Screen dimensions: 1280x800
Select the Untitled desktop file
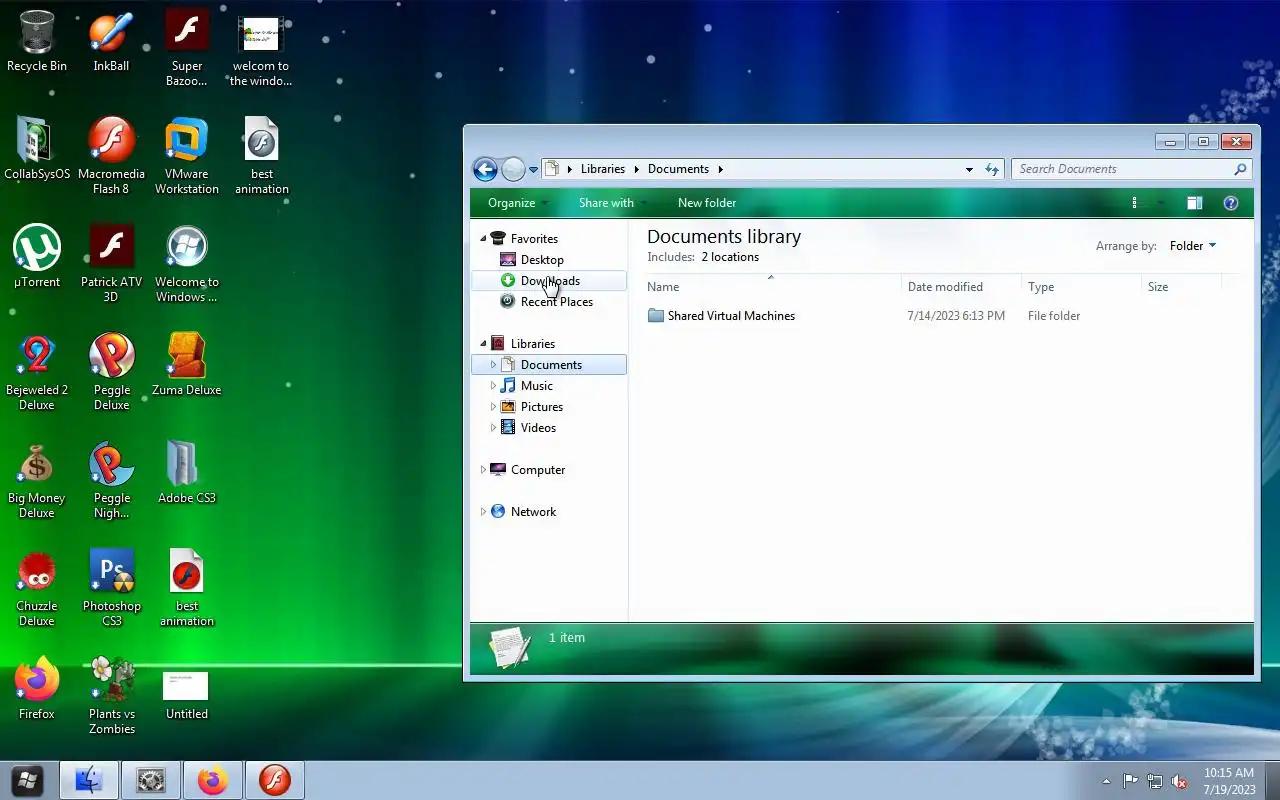[x=187, y=695]
